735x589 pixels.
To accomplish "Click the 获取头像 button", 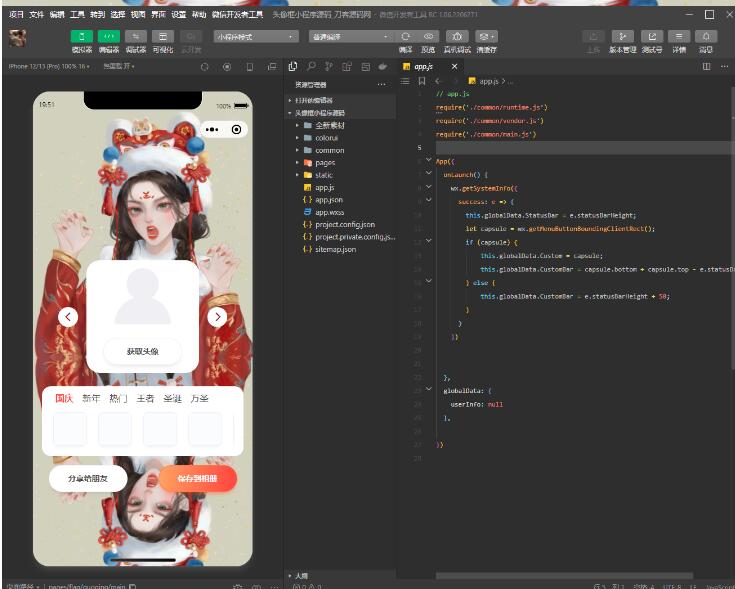I will point(142,352).
